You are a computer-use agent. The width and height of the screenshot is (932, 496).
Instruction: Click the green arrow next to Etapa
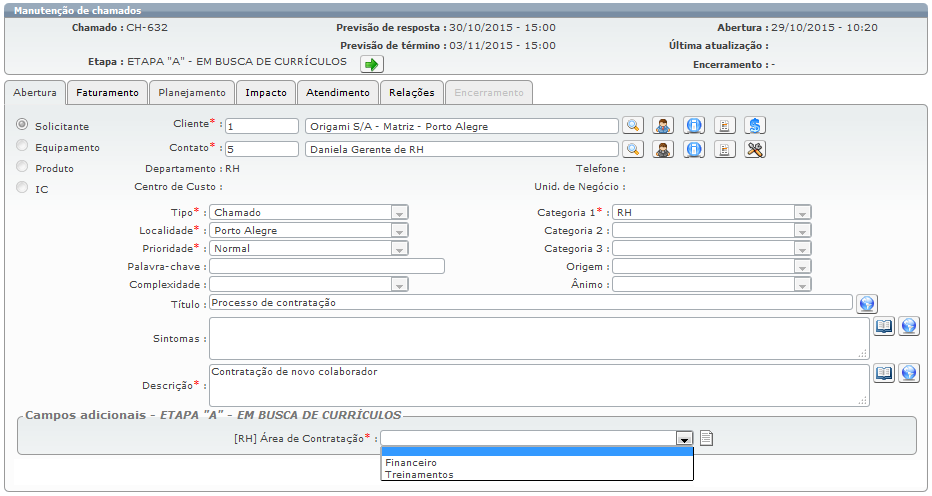coord(372,64)
